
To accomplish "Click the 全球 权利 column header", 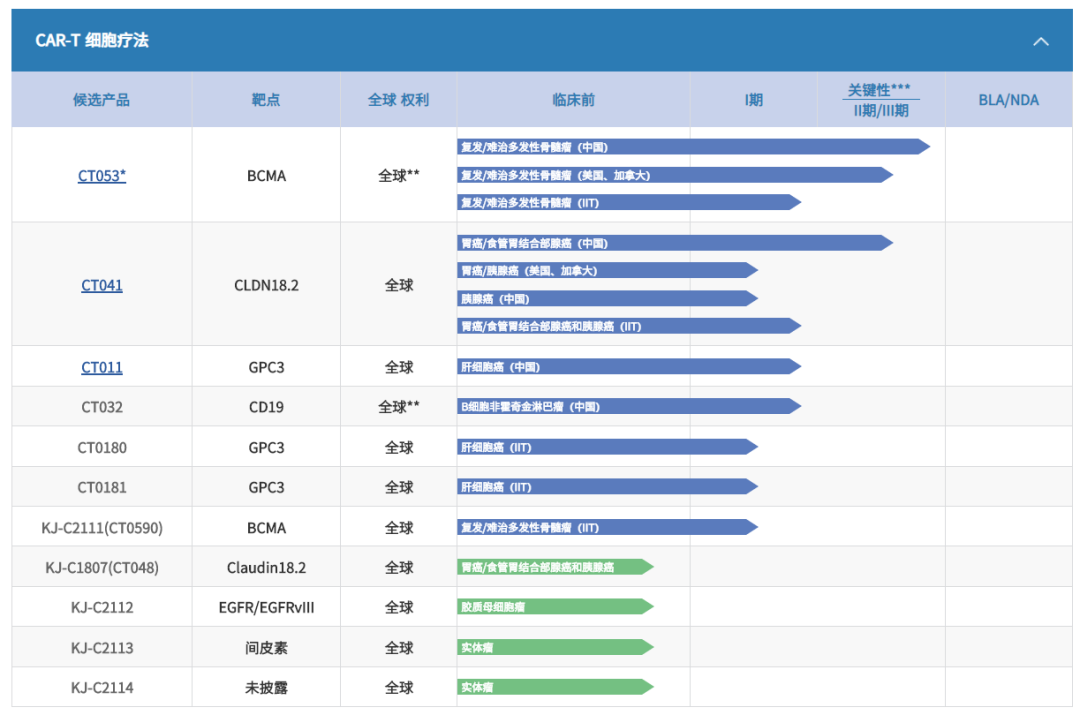I will point(398,100).
